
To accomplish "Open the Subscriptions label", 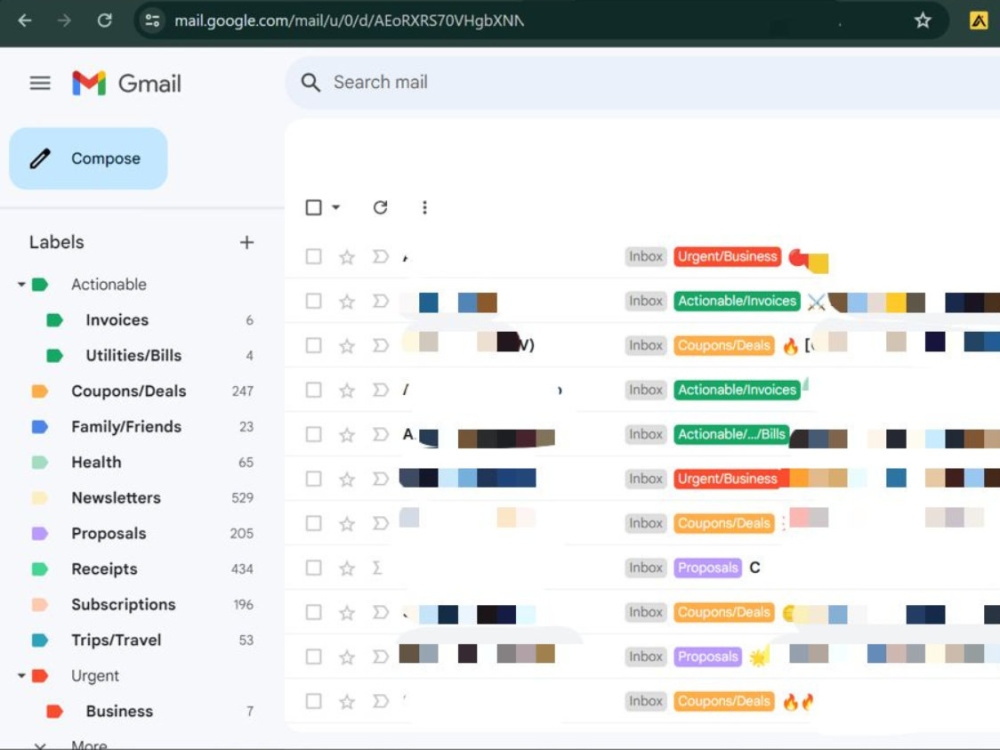I will pyautogui.click(x=123, y=605).
